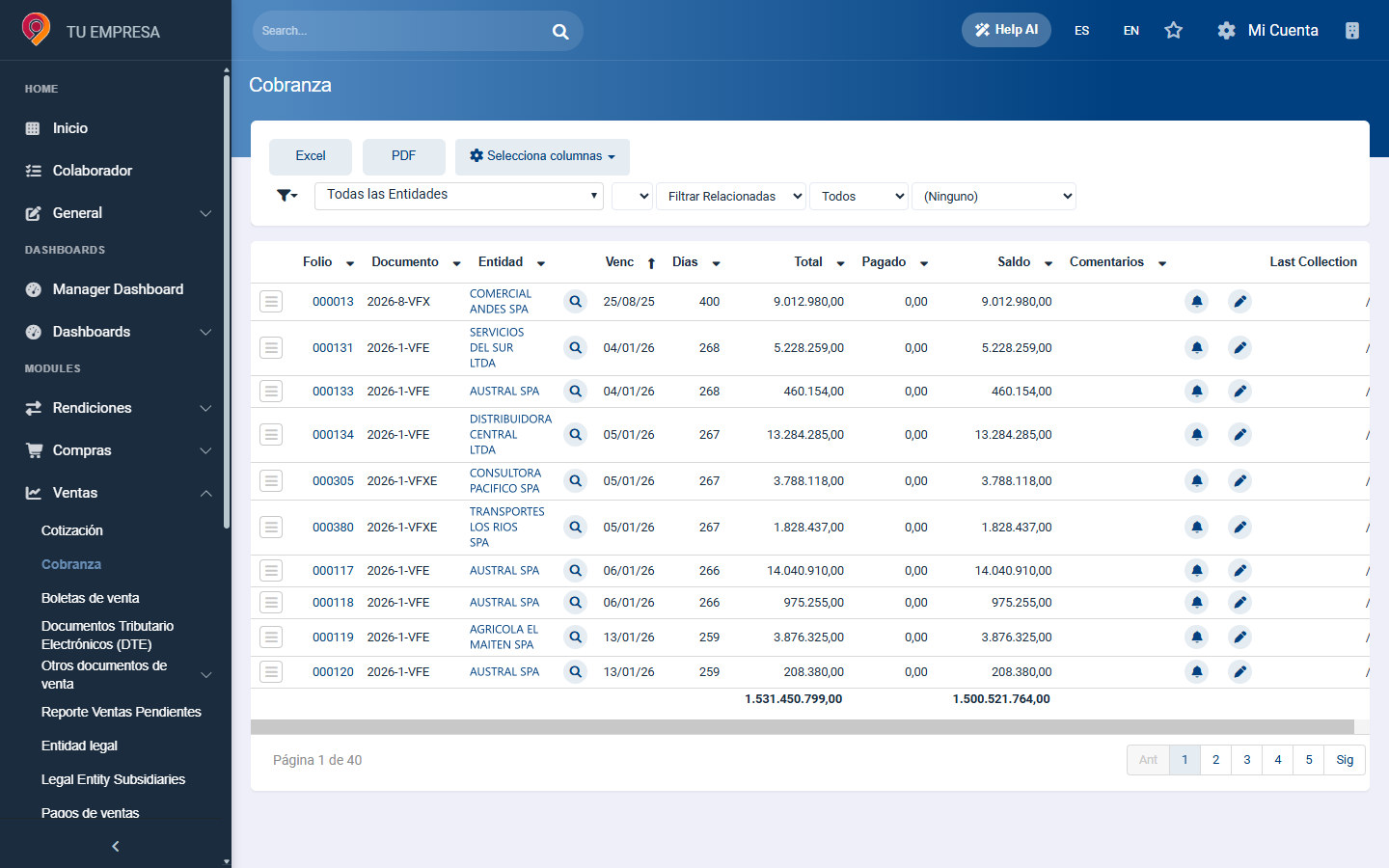Expand the Rendiciones sidebar menu
Screen dimensions: 1389x868
[116, 408]
